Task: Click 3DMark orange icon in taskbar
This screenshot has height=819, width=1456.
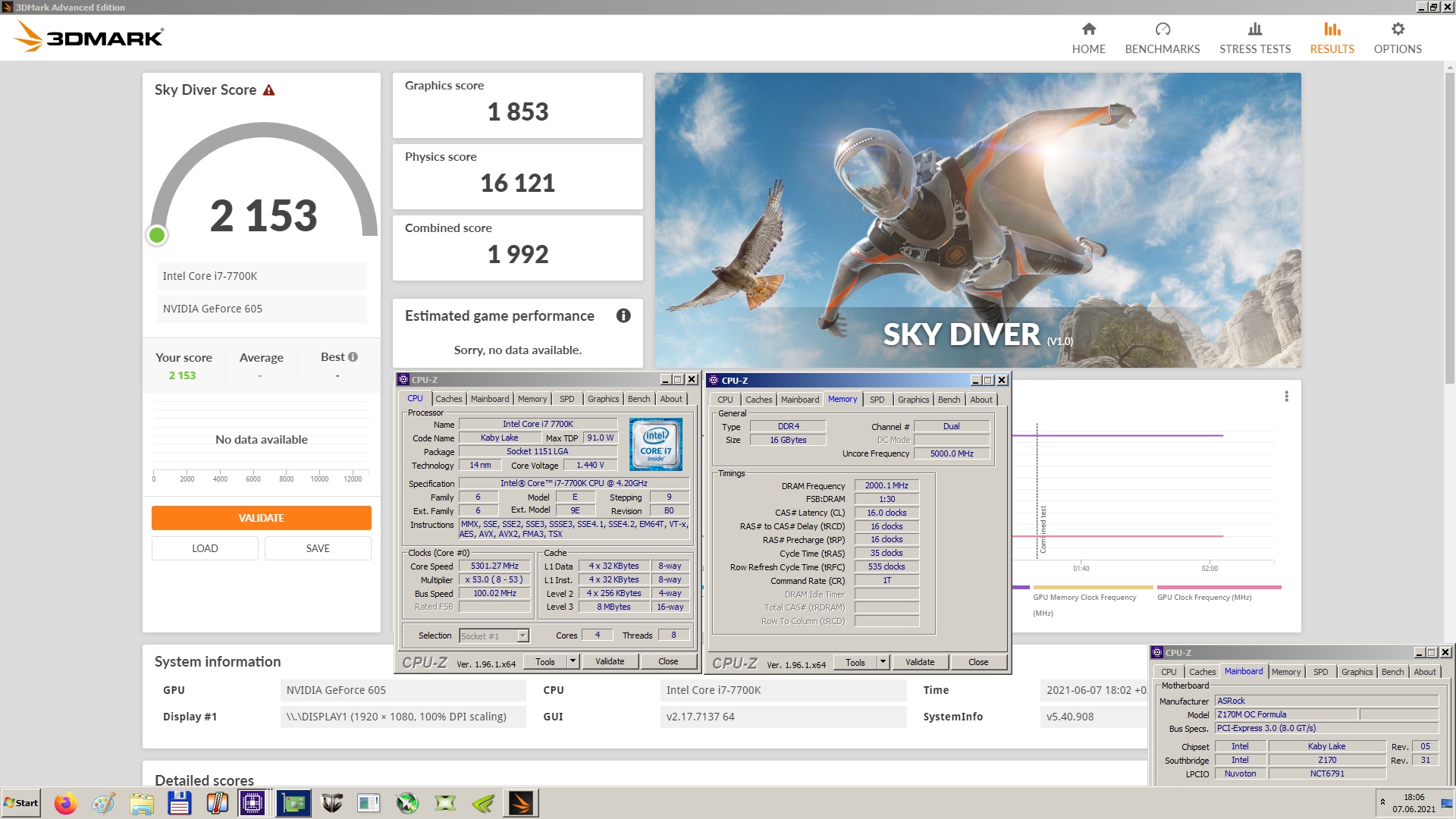Action: 521,803
